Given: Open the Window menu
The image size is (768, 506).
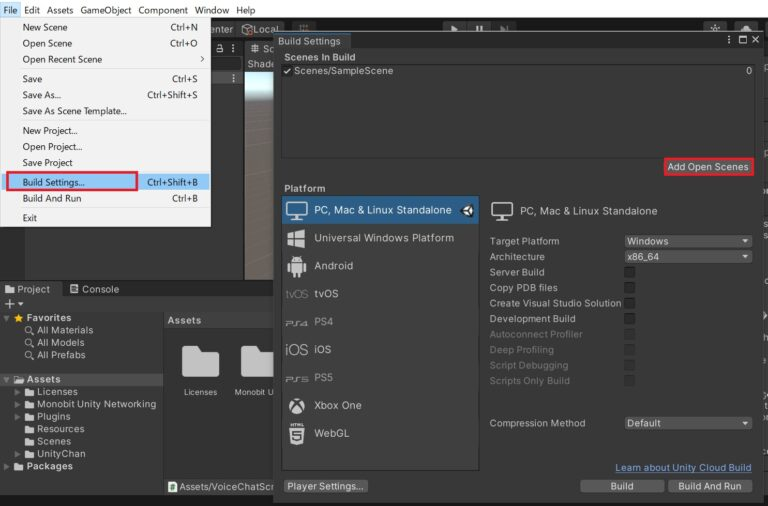Looking at the screenshot, I should [x=212, y=10].
